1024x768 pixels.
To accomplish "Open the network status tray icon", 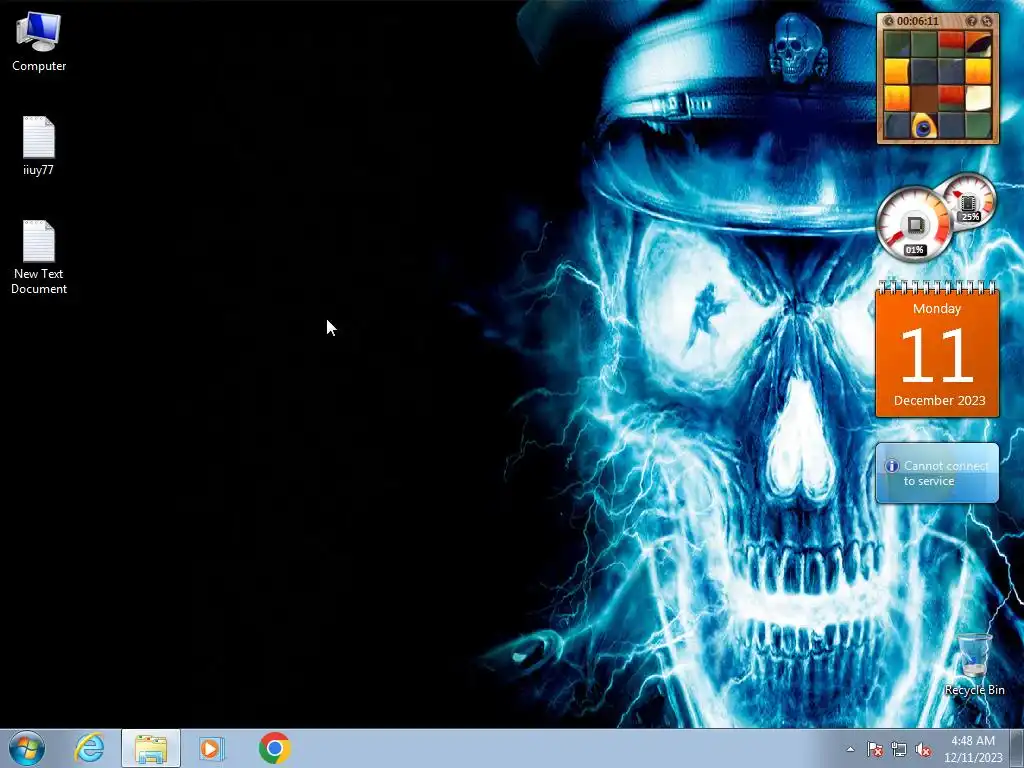I will click(899, 749).
